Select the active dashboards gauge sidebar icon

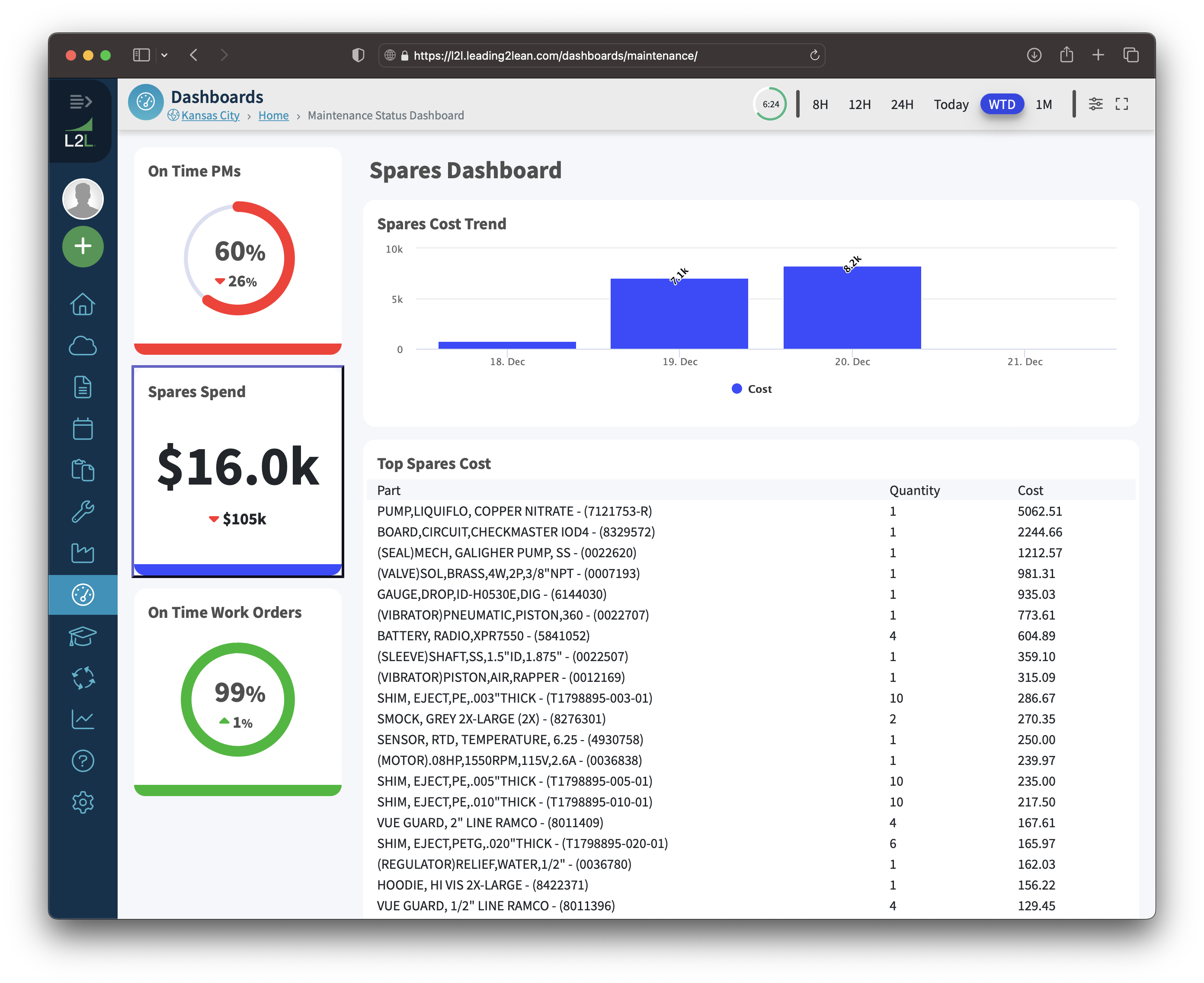pos(83,594)
